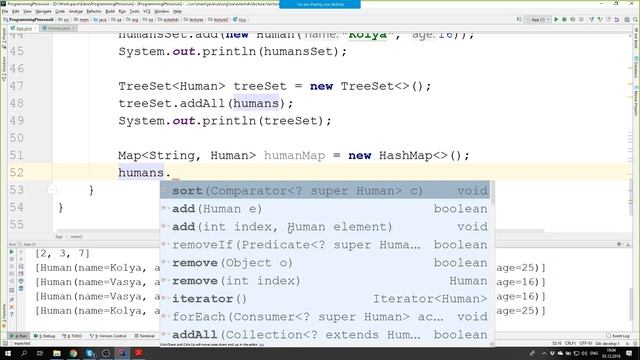This screenshot has width=640, height=360.
Task: Open Task View on the taskbar
Action: coord(40,353)
